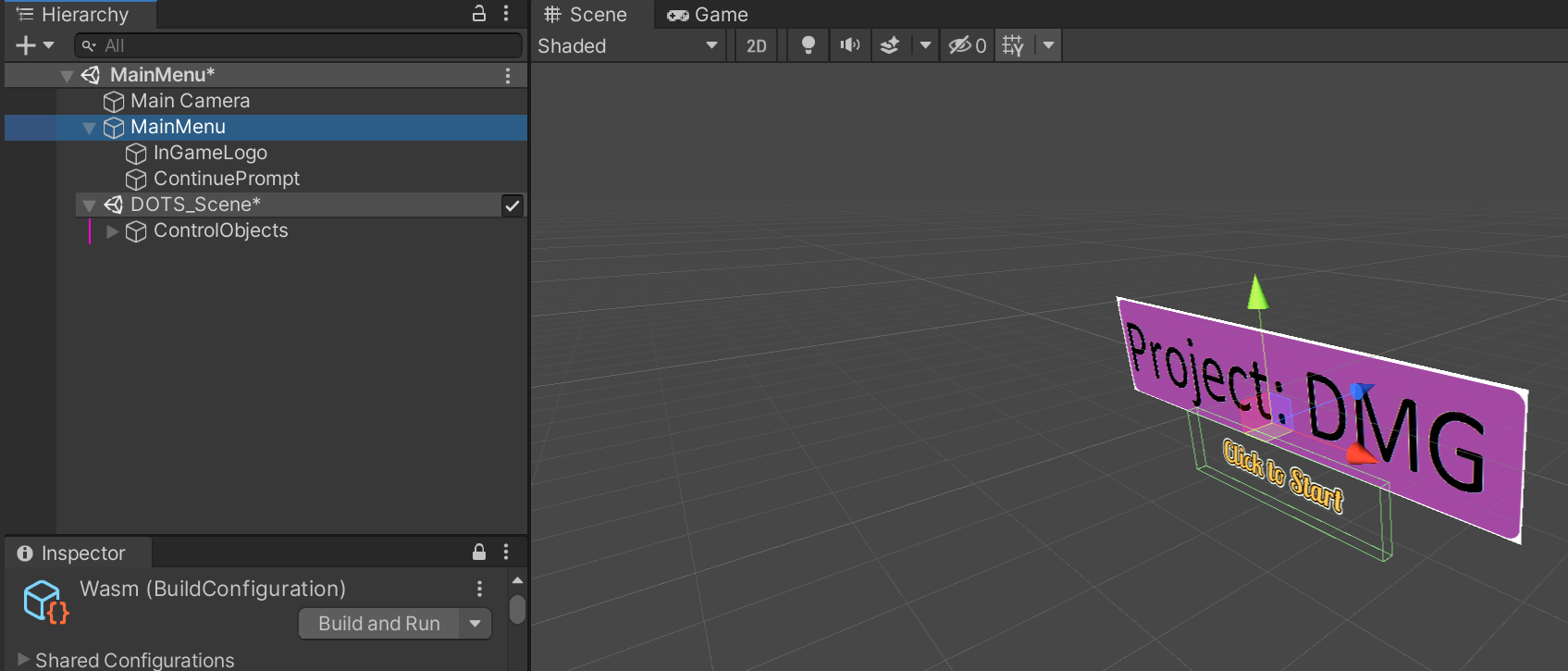Collapse the MainMenu game object
The width and height of the screenshot is (1568, 671).
point(89,128)
